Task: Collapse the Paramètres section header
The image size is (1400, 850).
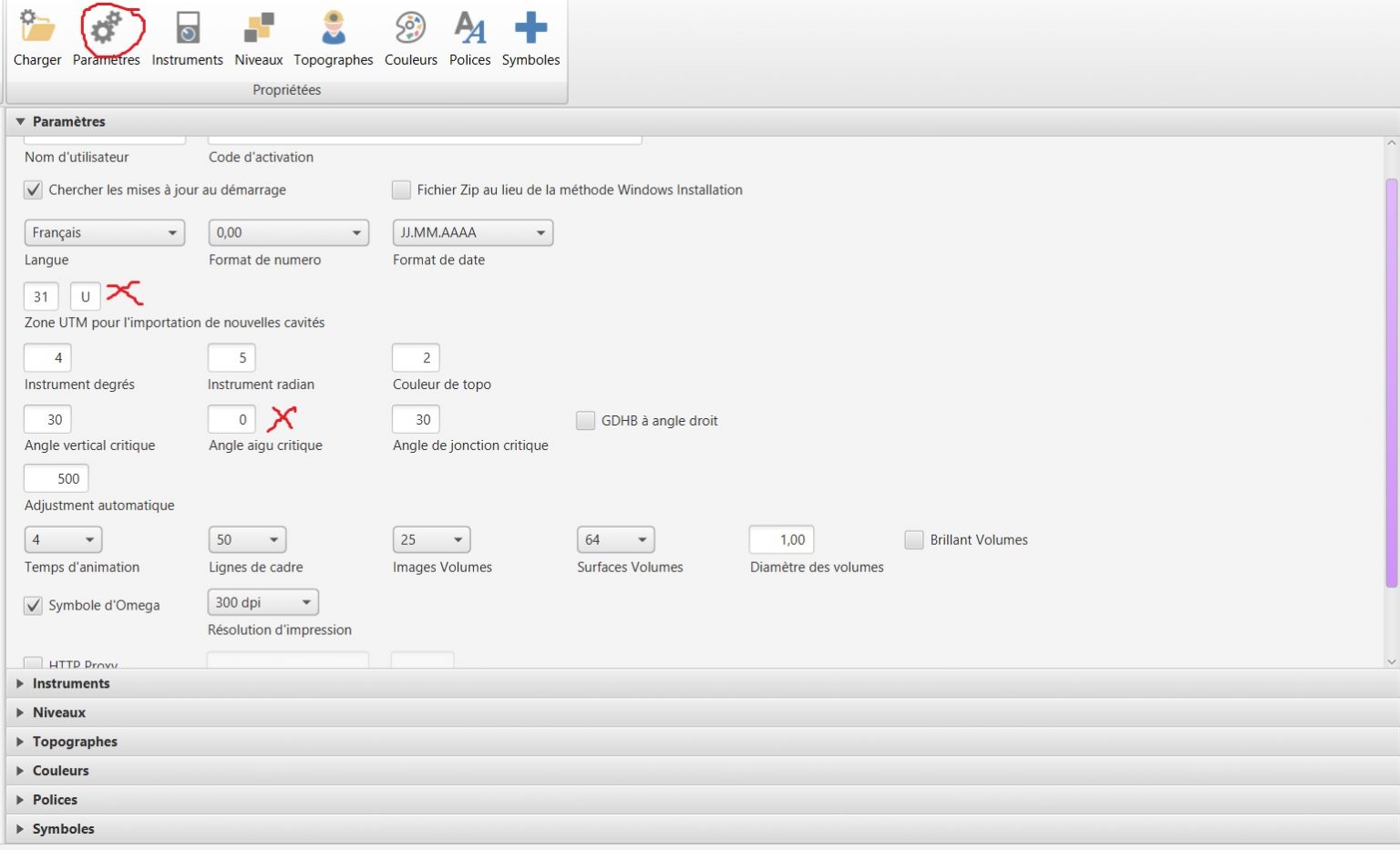Action: pos(68,122)
